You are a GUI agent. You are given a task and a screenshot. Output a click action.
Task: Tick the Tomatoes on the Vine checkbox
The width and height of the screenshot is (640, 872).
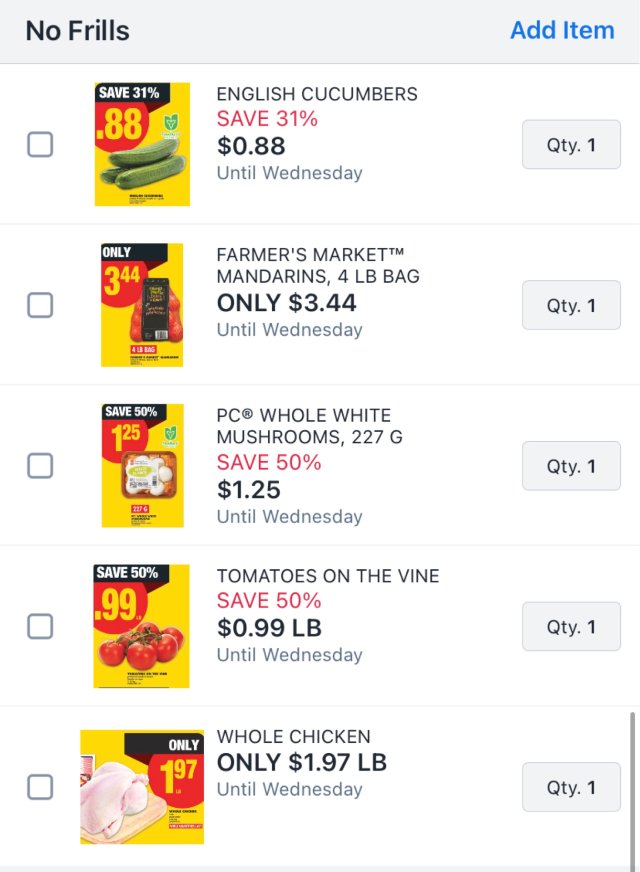pyautogui.click(x=40, y=627)
